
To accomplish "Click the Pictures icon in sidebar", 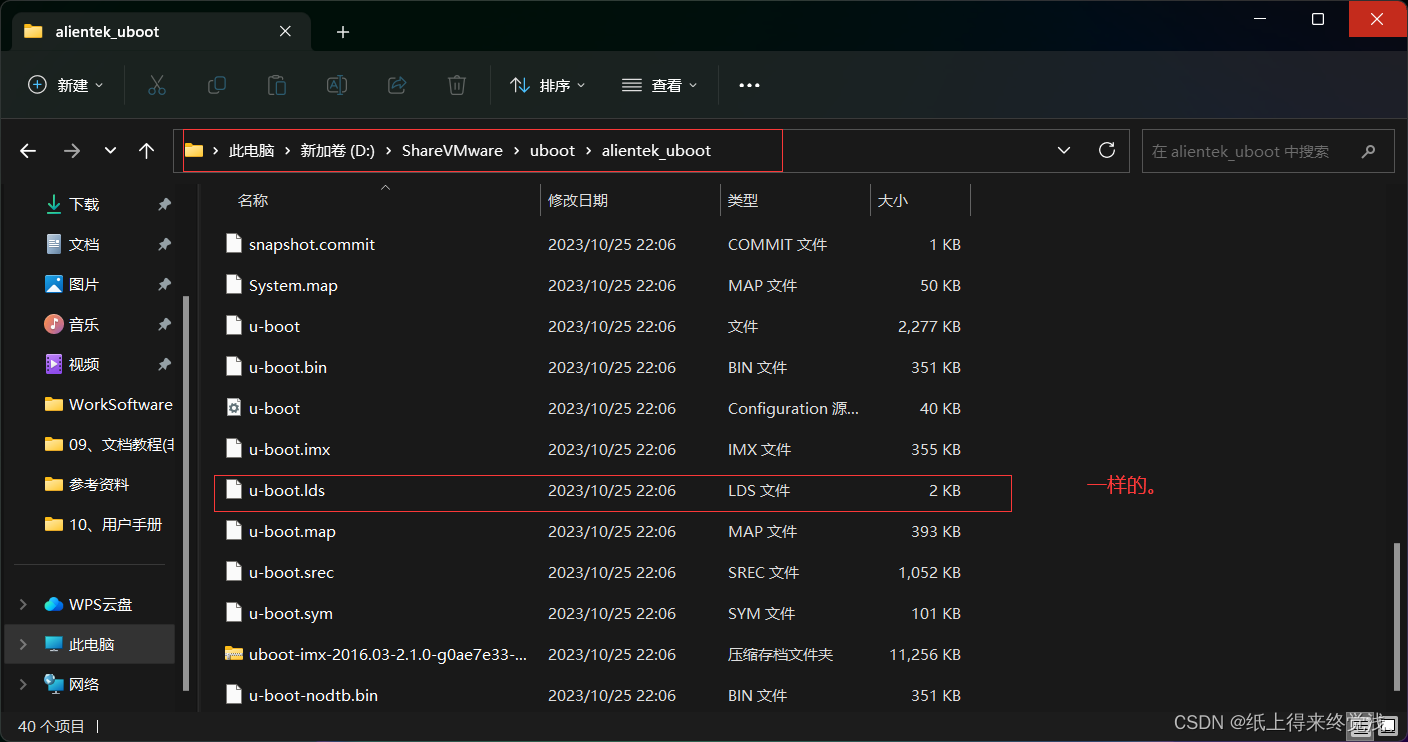I will tap(54, 284).
